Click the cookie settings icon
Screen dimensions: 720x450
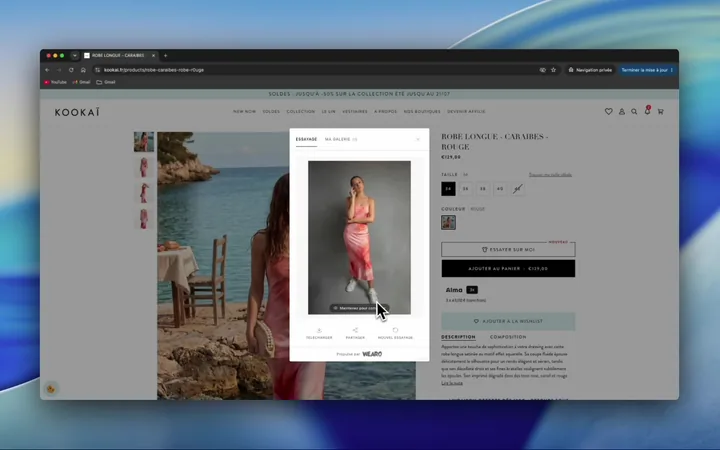click(51, 389)
